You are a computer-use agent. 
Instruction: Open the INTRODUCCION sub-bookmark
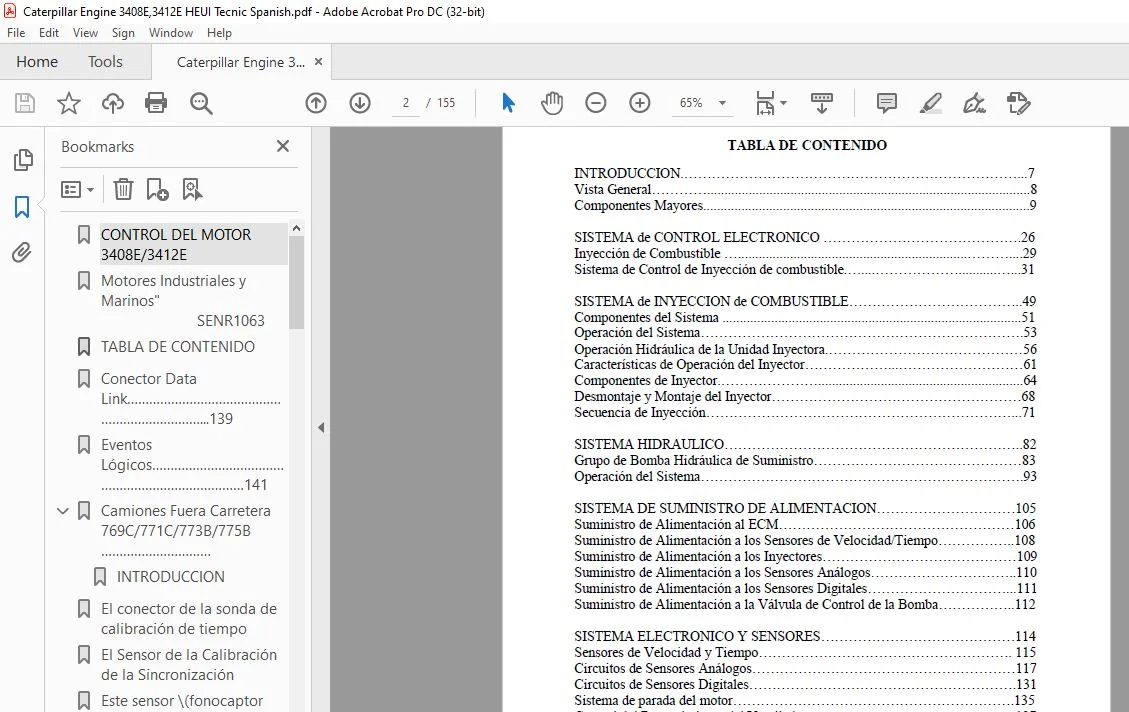click(171, 577)
